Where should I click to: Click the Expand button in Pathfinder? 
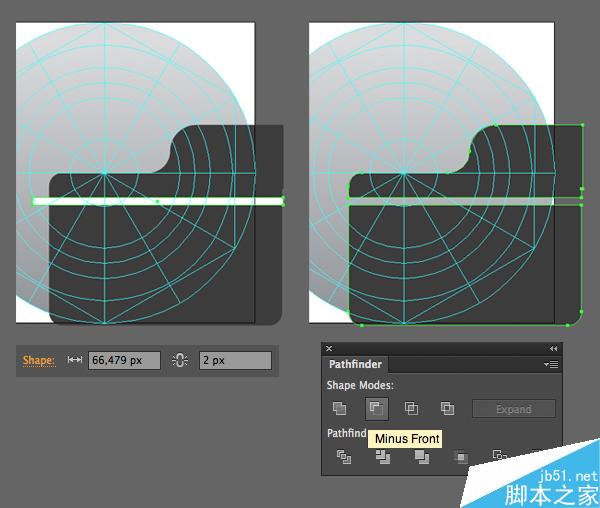click(514, 409)
